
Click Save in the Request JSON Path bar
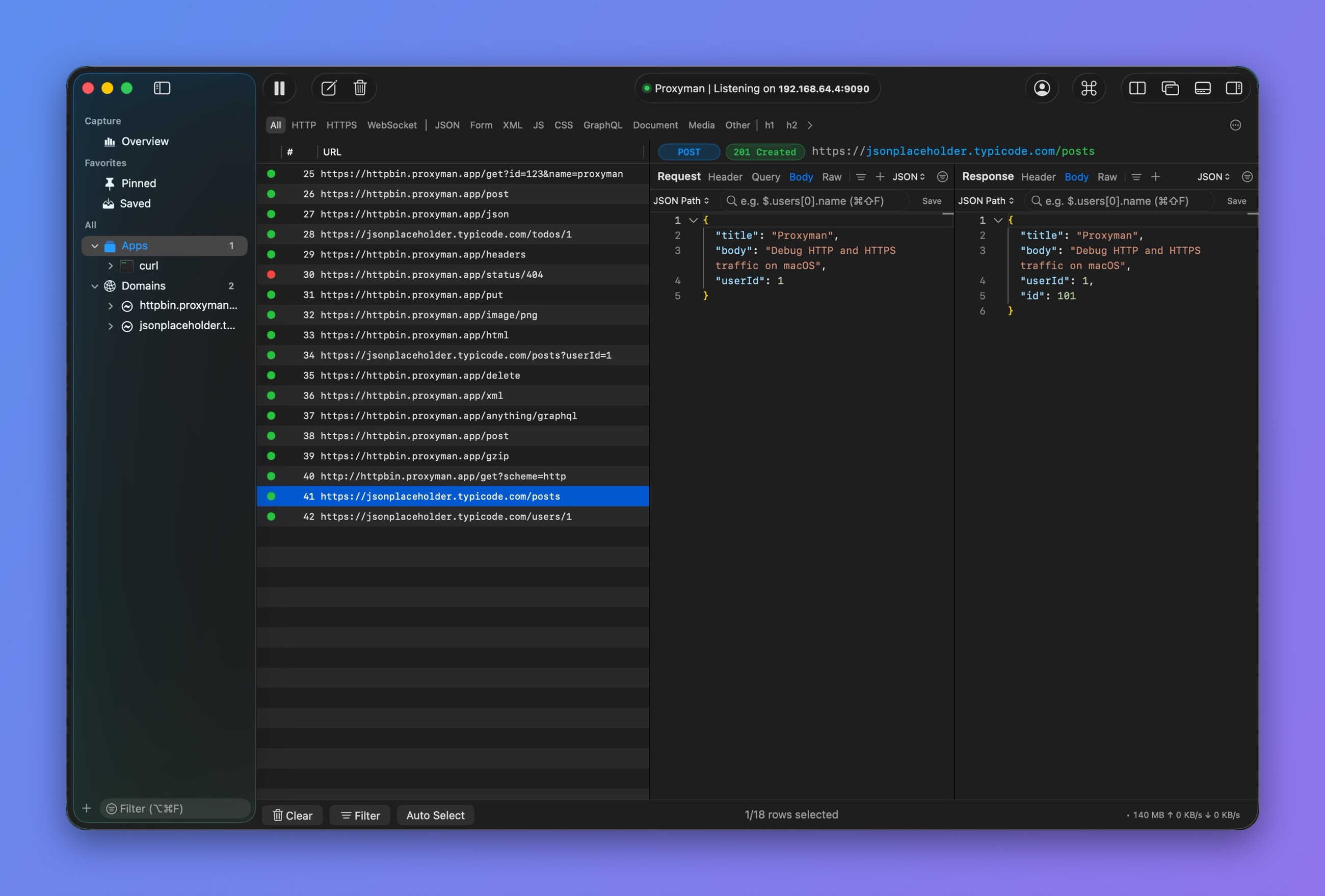pyautogui.click(x=932, y=201)
